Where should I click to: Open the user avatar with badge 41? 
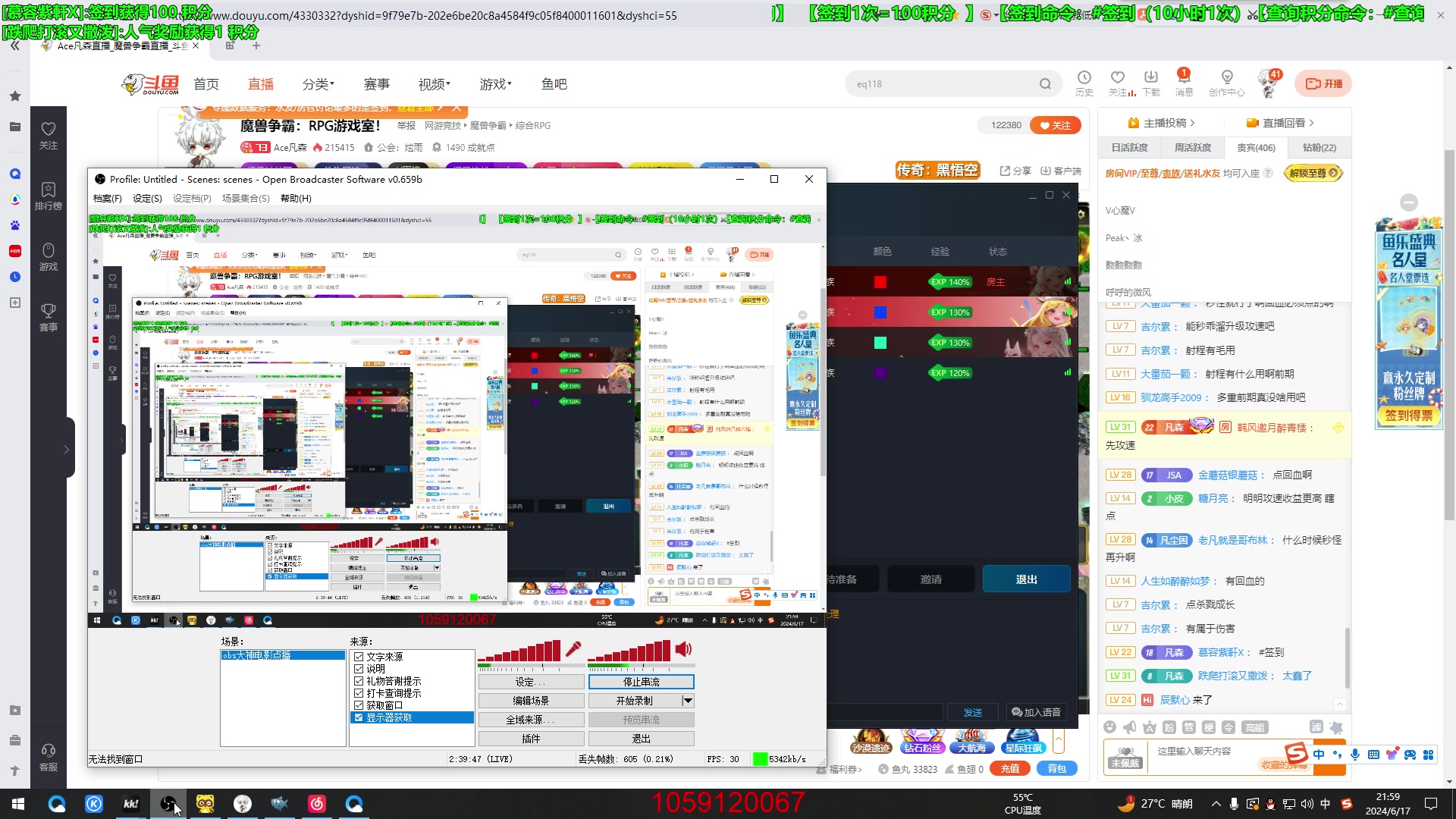click(x=1269, y=83)
